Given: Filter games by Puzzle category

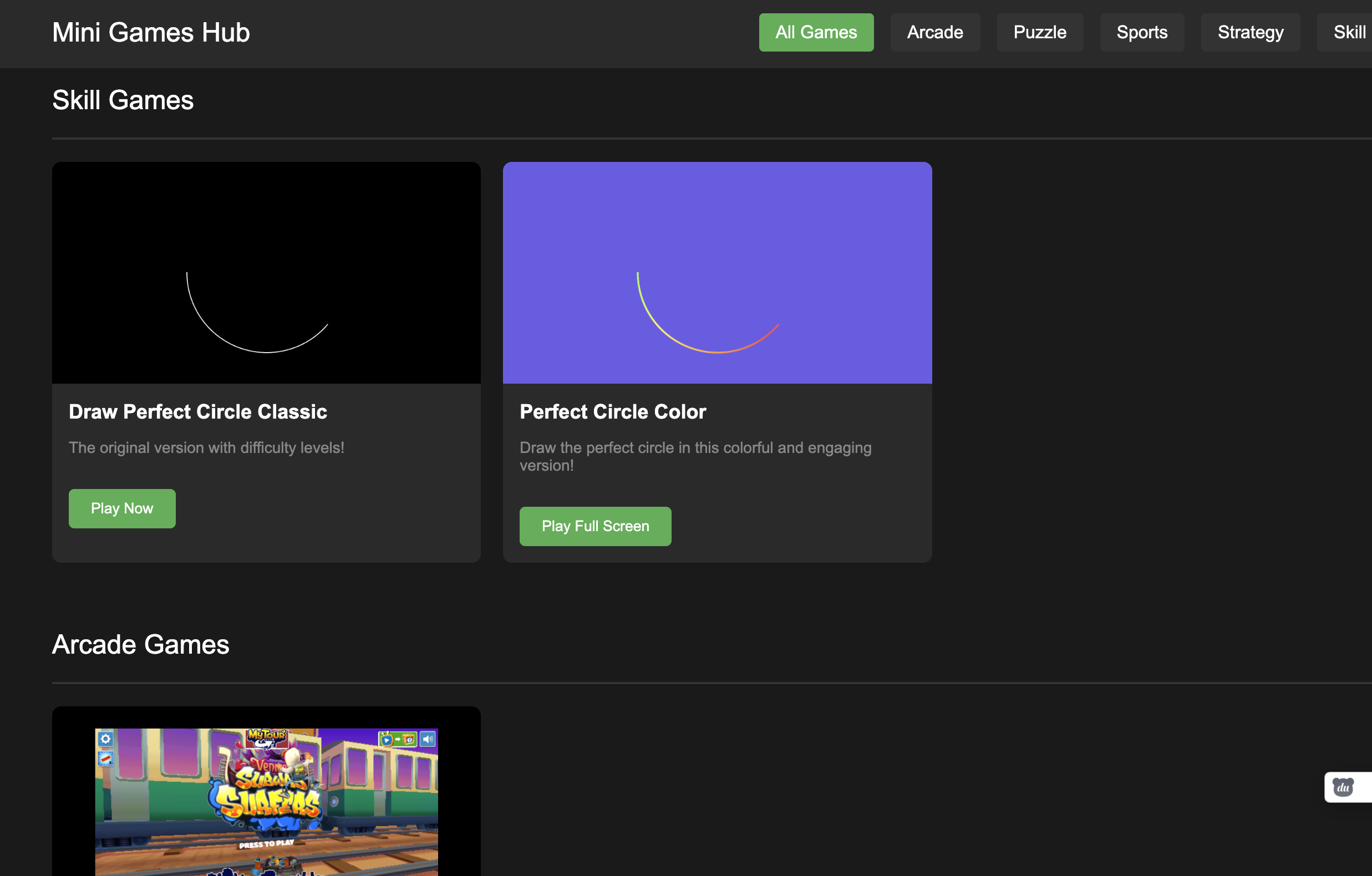Looking at the screenshot, I should [x=1040, y=33].
